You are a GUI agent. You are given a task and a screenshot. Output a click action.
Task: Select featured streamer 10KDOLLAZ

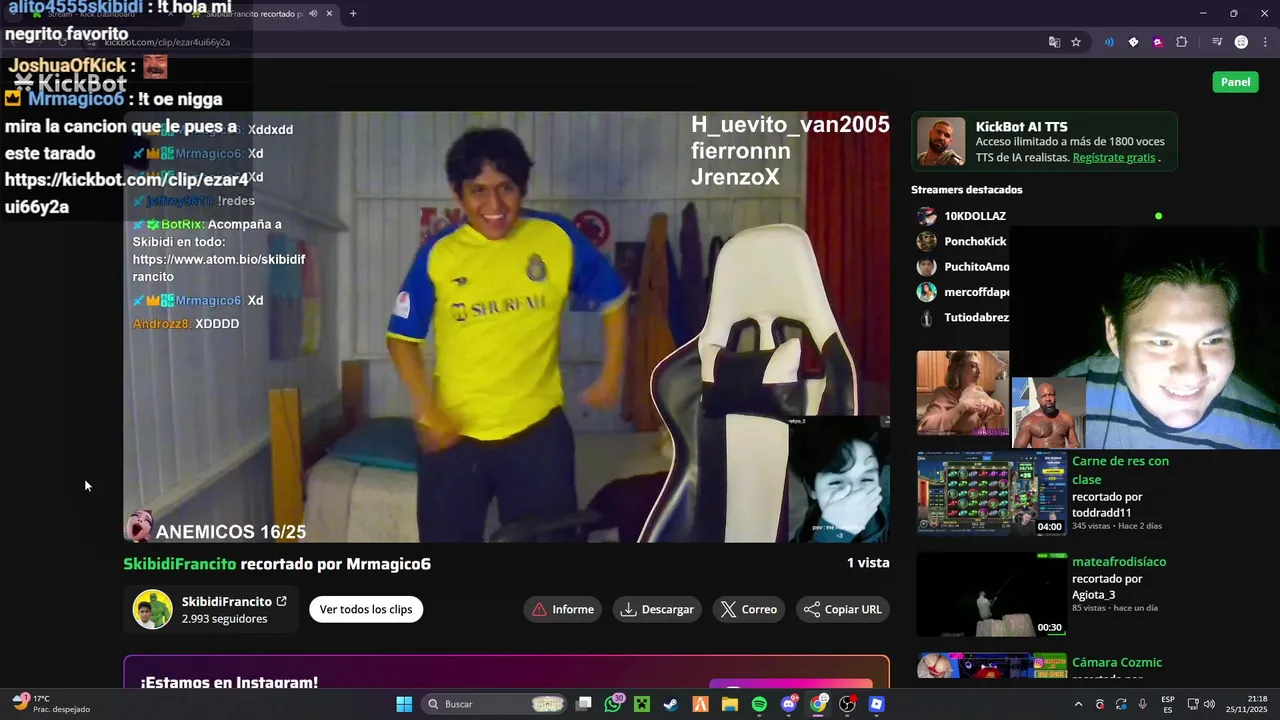[975, 216]
